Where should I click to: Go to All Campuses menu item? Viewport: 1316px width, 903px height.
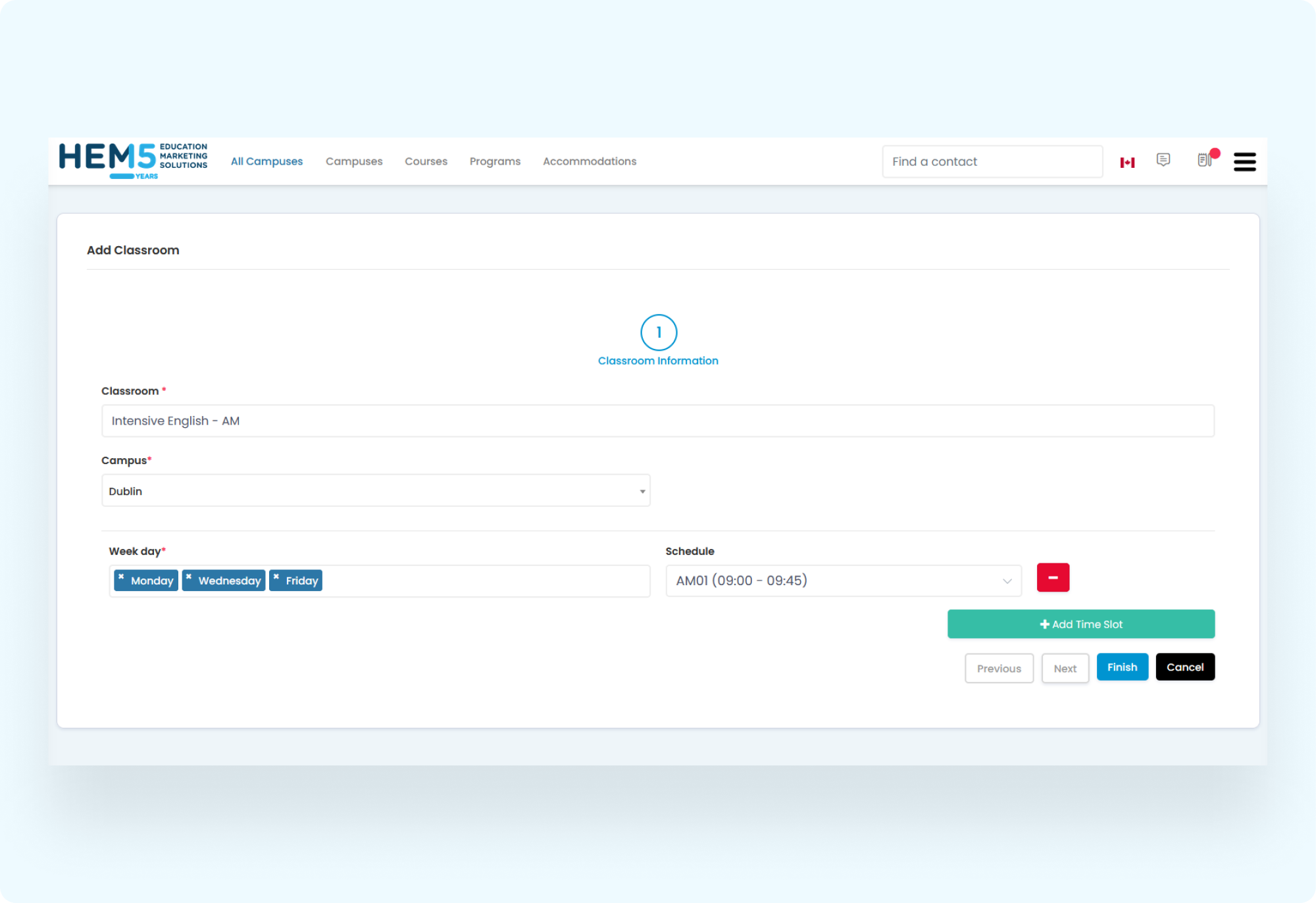click(266, 161)
